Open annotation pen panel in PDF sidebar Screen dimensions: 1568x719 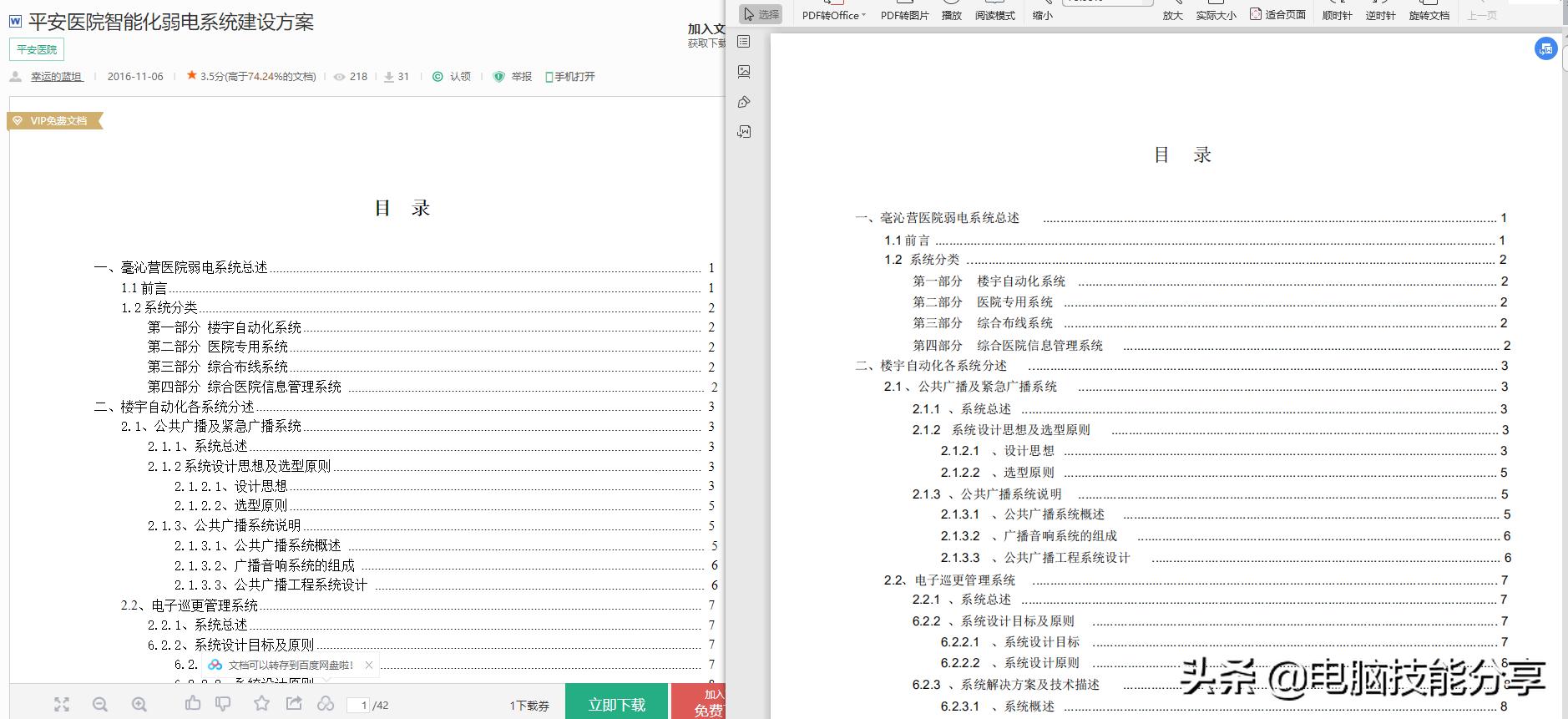pyautogui.click(x=744, y=102)
